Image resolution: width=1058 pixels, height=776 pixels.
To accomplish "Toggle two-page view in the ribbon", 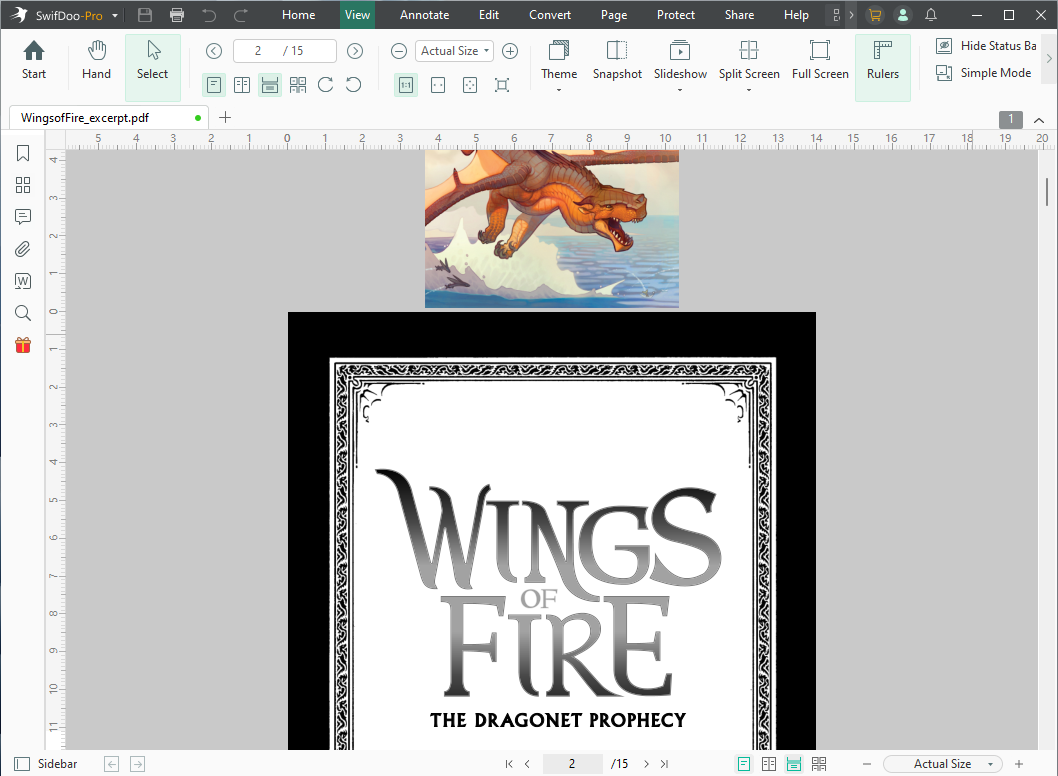I will point(242,84).
